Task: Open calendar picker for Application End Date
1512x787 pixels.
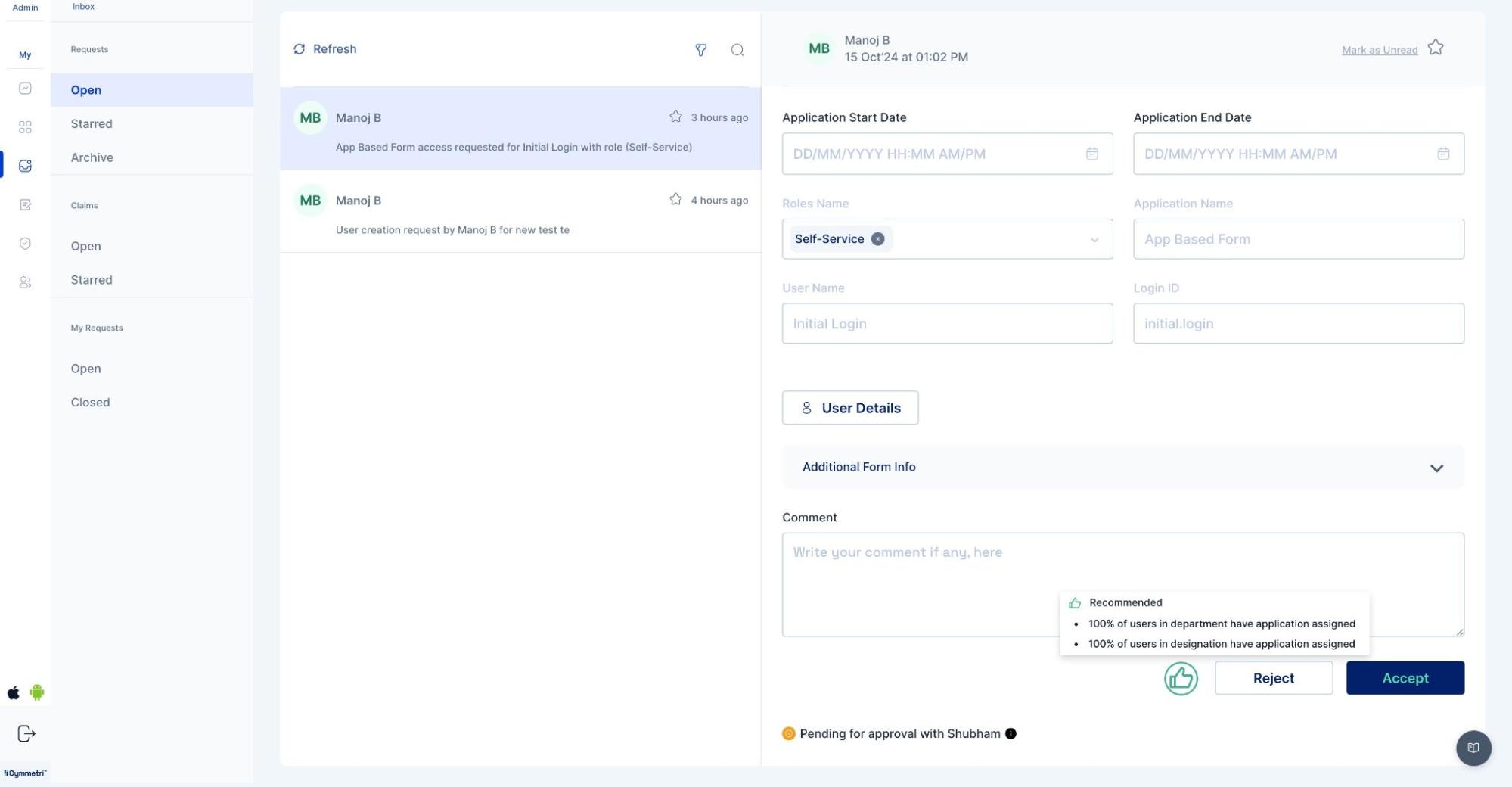Action: [1442, 154]
